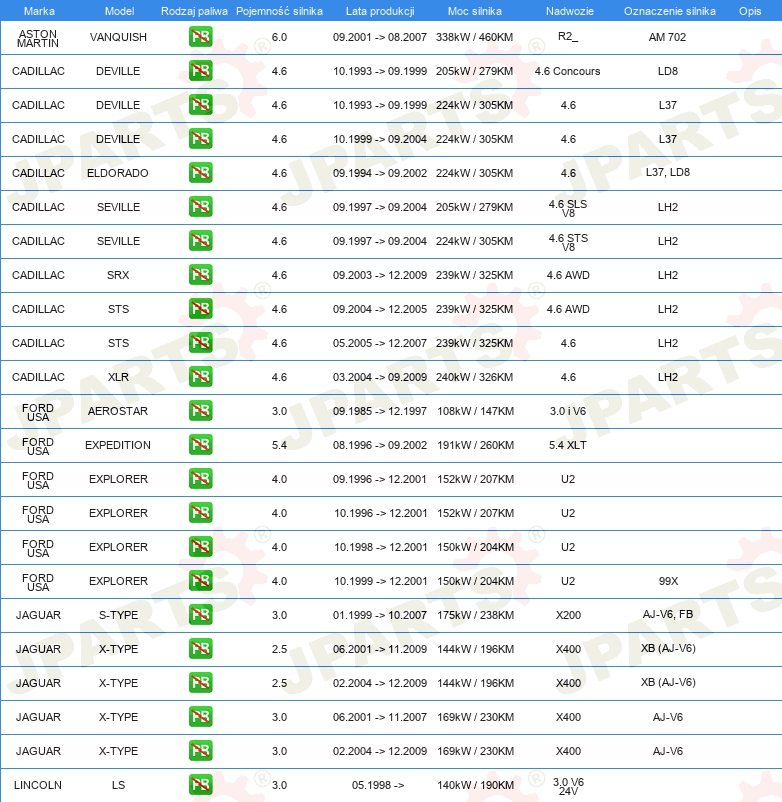Select the ELDORADO model cell
Viewport: 782px width, 802px height.
pos(118,173)
